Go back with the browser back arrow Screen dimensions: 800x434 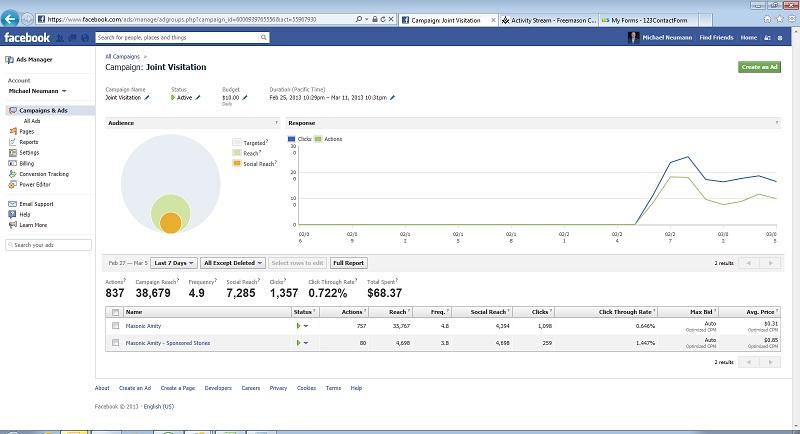(10, 19)
